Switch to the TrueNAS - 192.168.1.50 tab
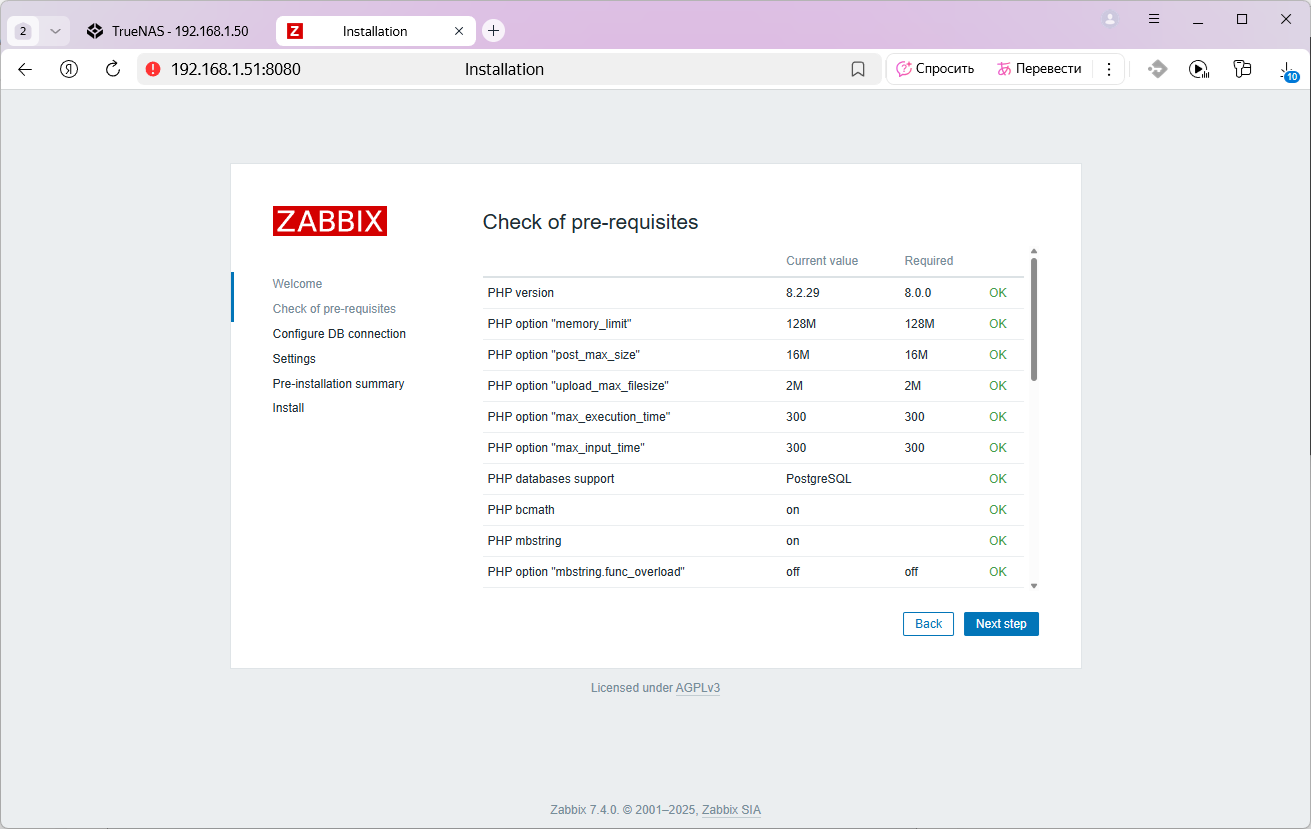 167,31
